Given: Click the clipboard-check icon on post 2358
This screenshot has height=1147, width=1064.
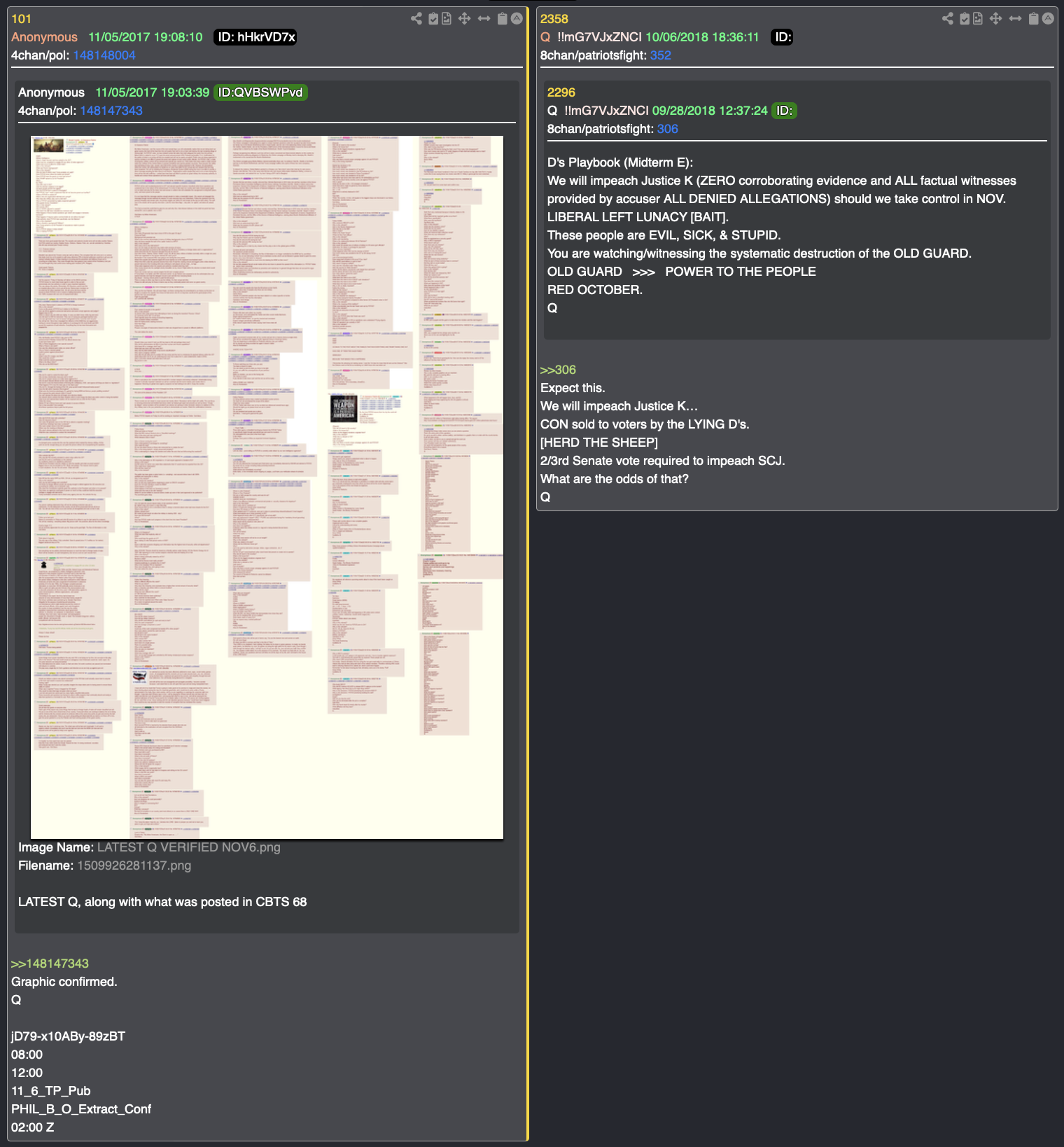Looking at the screenshot, I should (965, 19).
